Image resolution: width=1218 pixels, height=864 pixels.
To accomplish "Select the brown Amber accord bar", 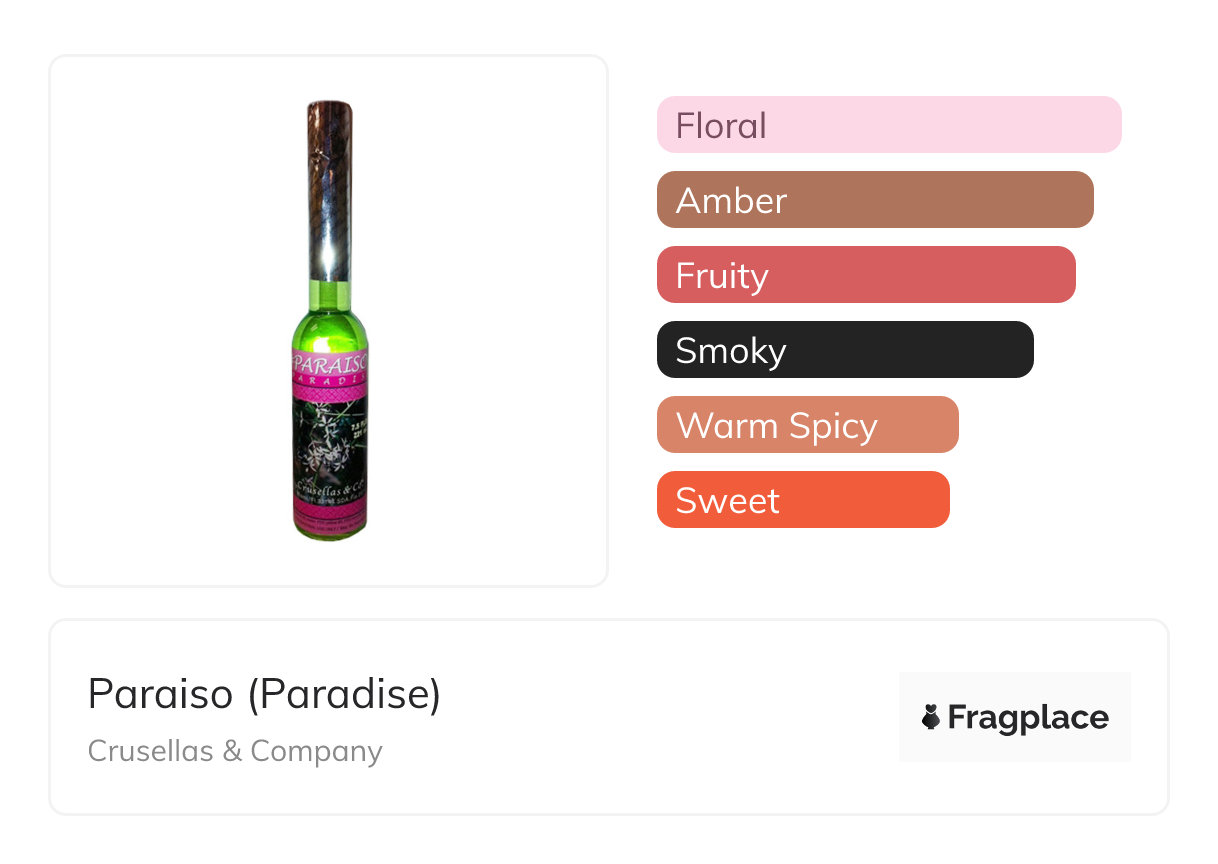I will 874,200.
